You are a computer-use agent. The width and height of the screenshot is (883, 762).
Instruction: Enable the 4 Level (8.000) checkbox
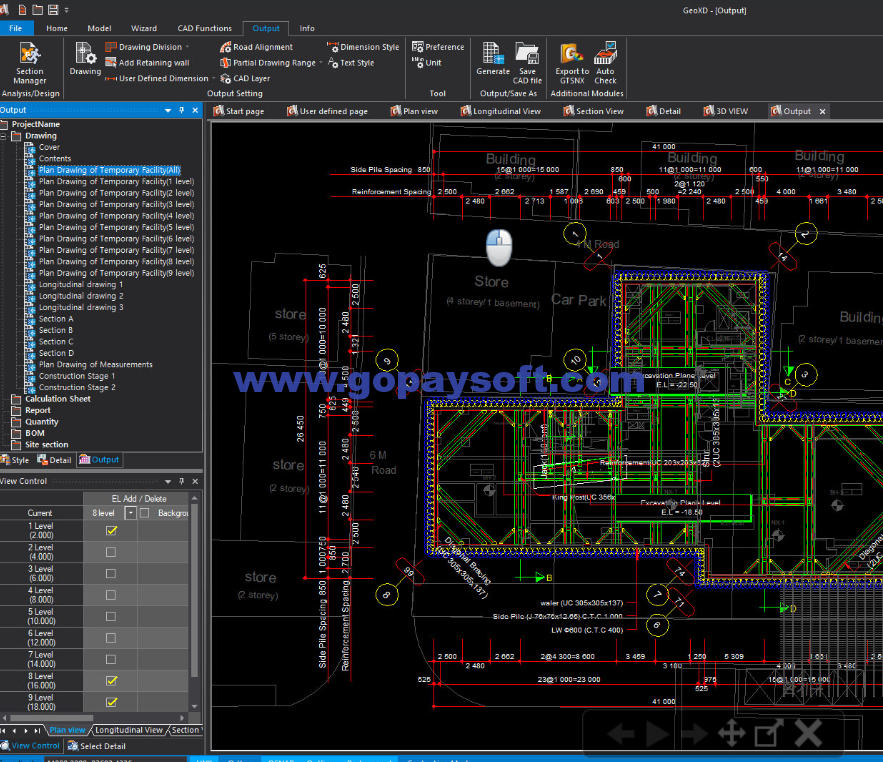pyautogui.click(x=111, y=595)
